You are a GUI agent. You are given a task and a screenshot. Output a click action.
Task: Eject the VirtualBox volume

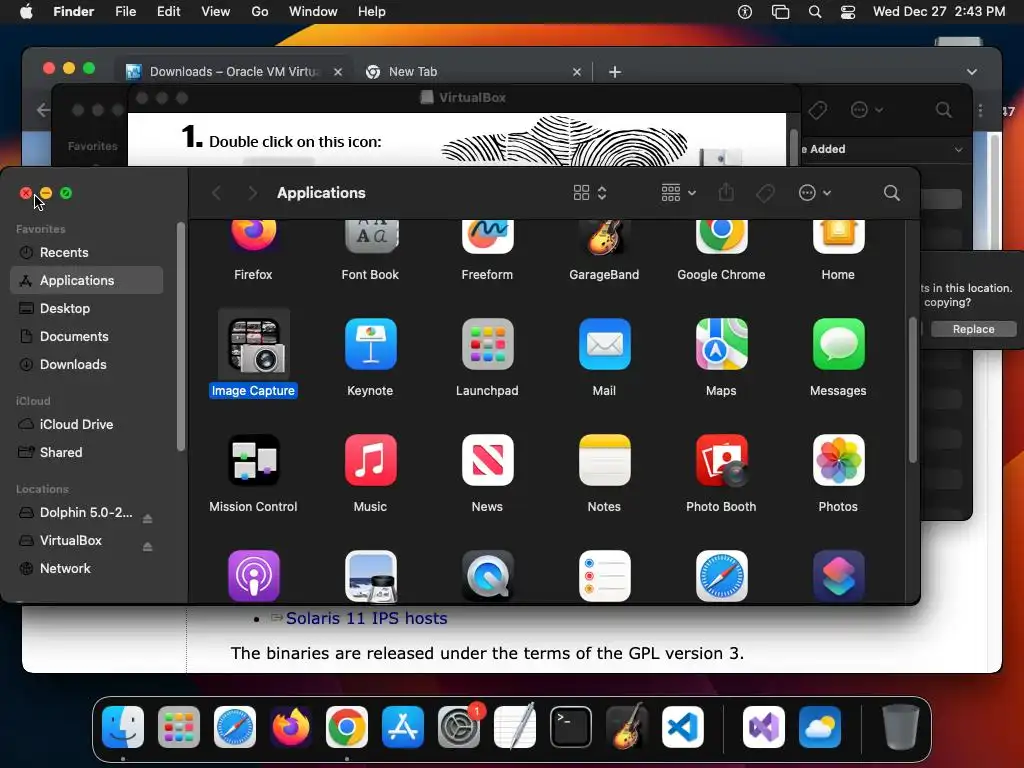[x=148, y=547]
